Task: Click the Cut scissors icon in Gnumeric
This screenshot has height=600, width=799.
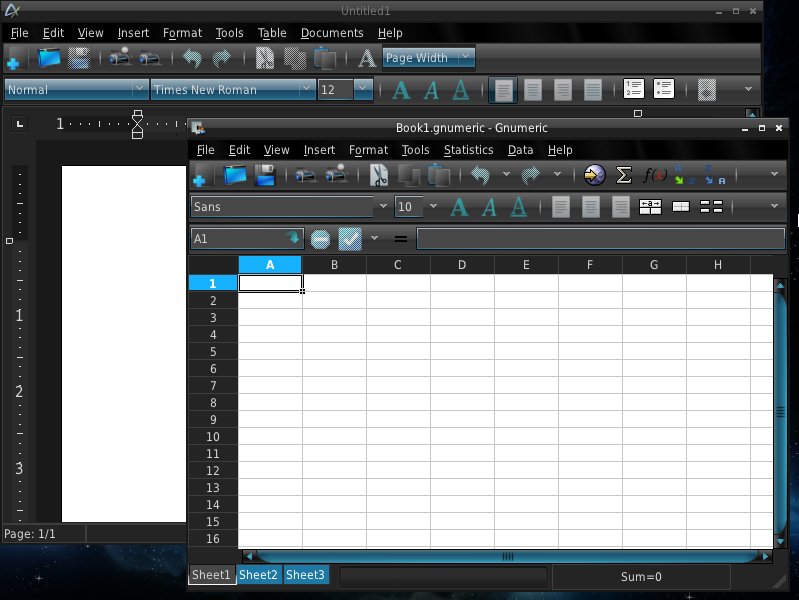Action: (378, 175)
